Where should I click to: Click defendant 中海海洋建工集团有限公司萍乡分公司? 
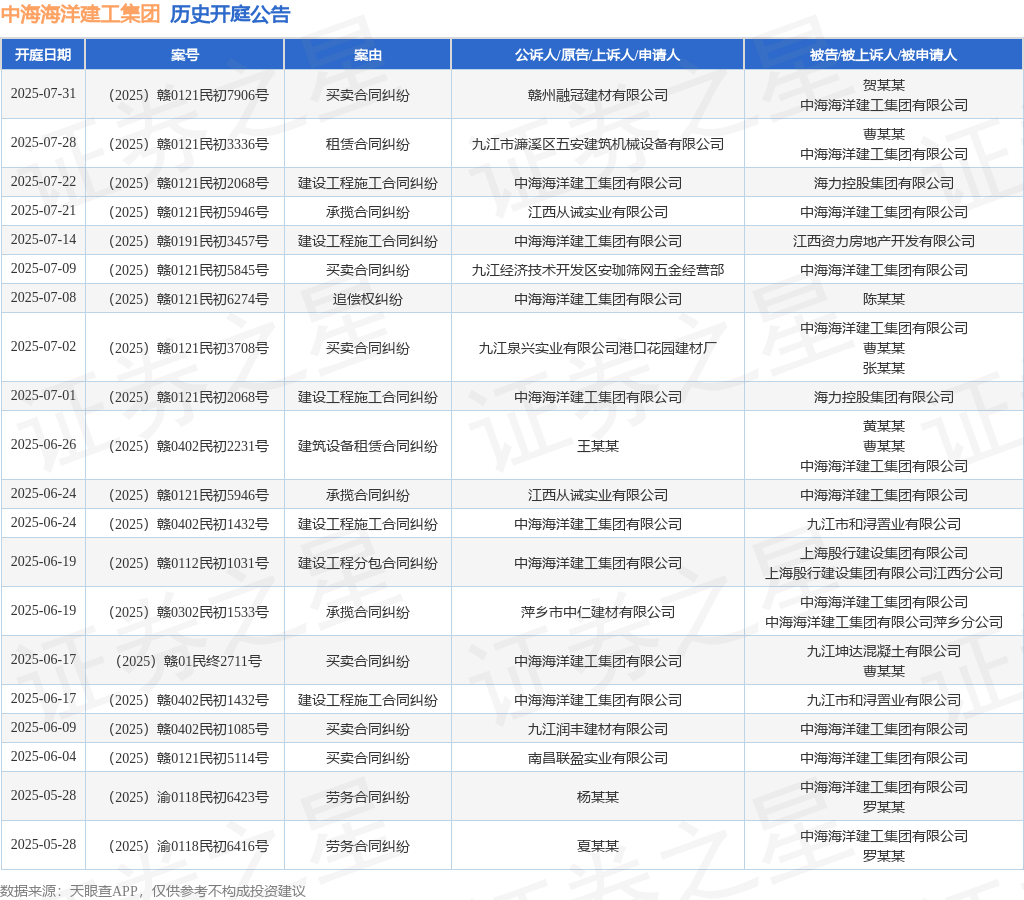click(x=884, y=622)
